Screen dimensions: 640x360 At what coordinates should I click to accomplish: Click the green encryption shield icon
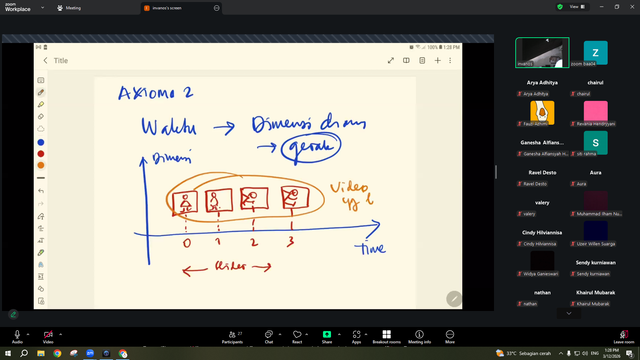pyautogui.click(x=560, y=7)
